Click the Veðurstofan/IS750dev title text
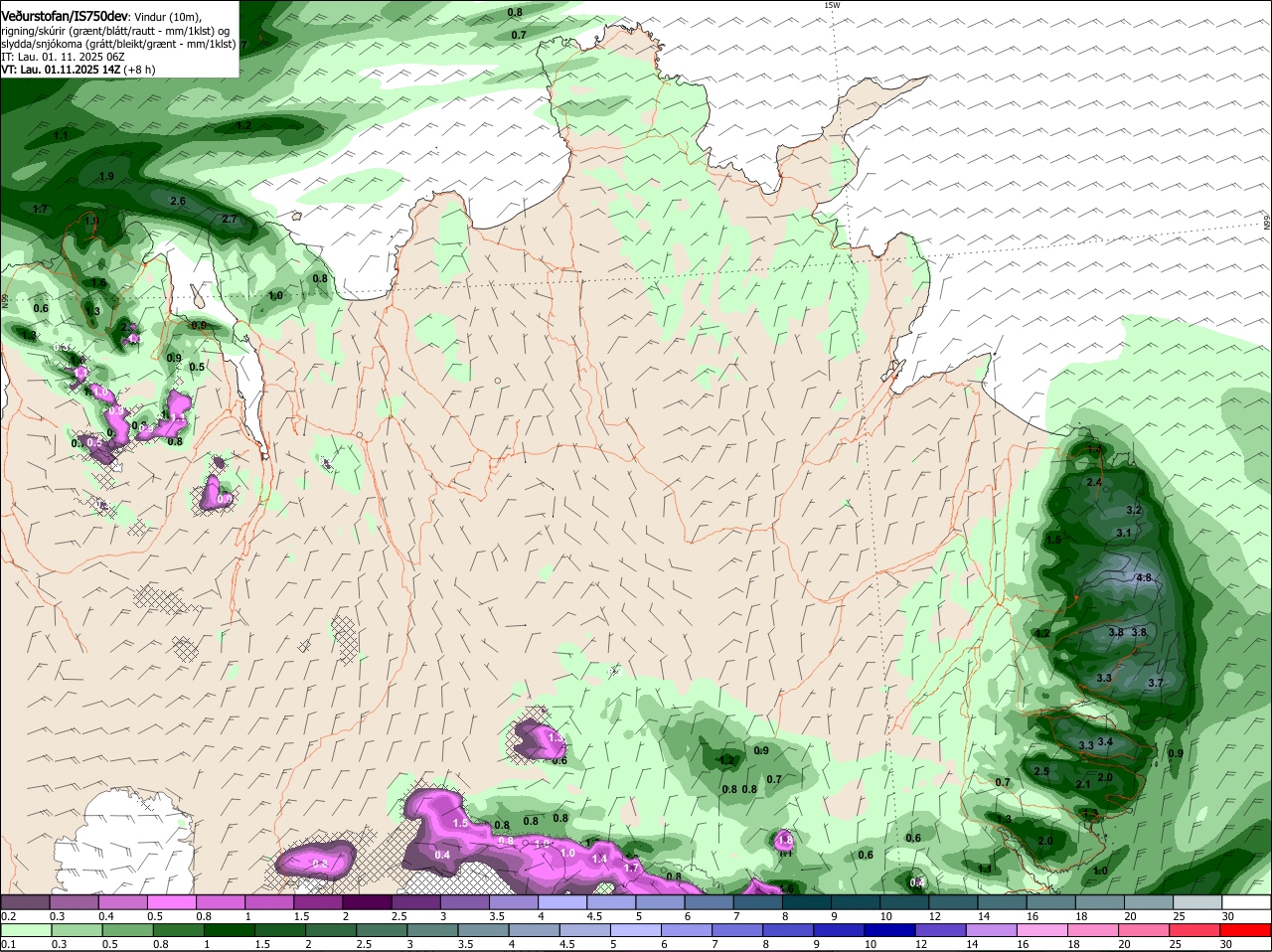1272x952 pixels. 65,17
